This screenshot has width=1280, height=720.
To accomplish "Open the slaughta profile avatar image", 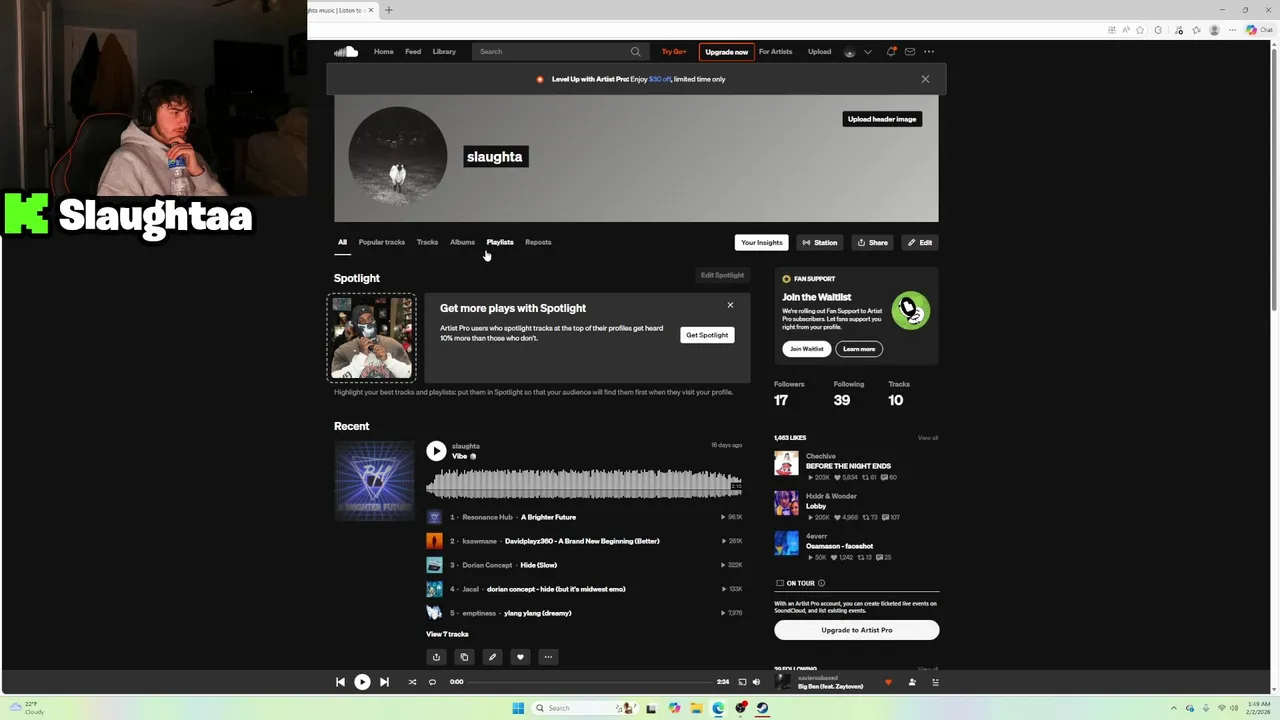I will click(398, 157).
